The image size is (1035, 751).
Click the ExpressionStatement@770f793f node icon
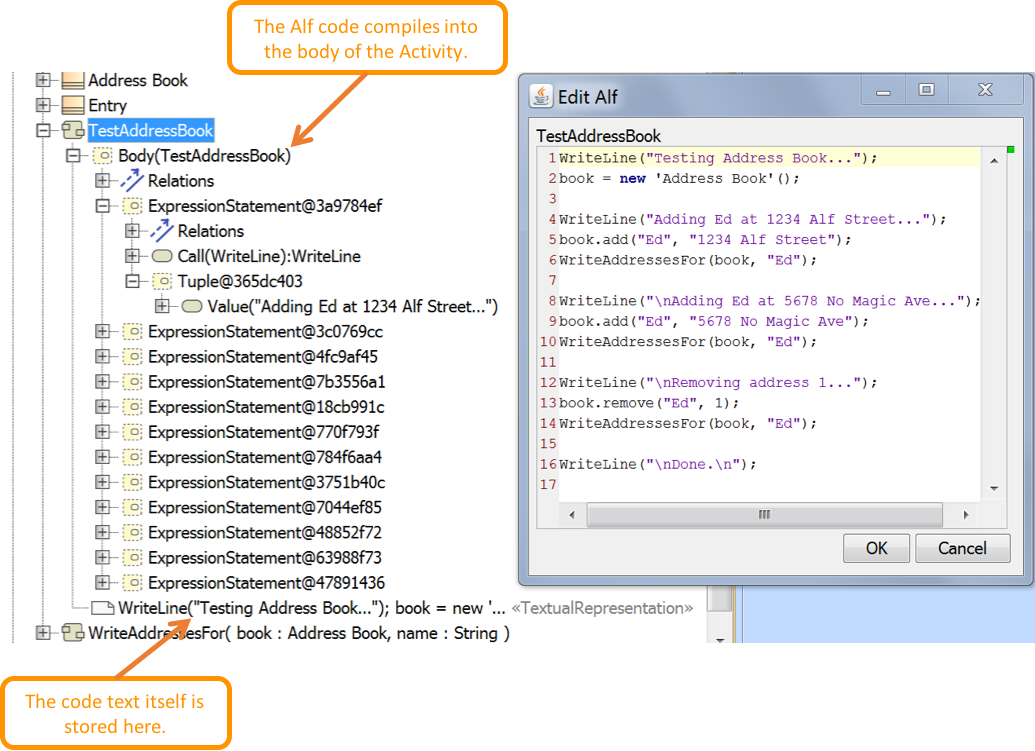tap(132, 432)
